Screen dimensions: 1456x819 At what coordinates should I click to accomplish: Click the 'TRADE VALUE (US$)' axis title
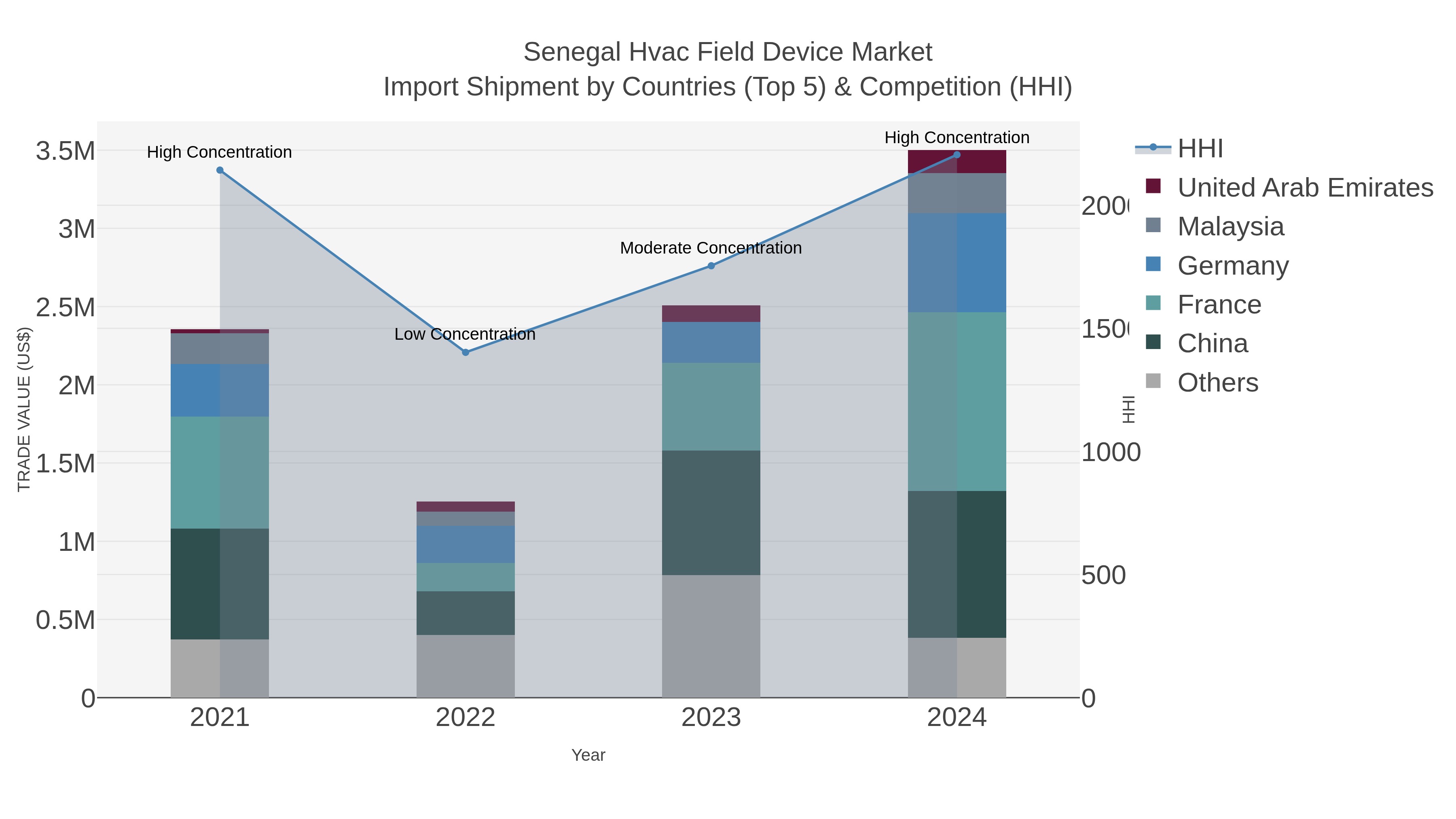(x=24, y=409)
